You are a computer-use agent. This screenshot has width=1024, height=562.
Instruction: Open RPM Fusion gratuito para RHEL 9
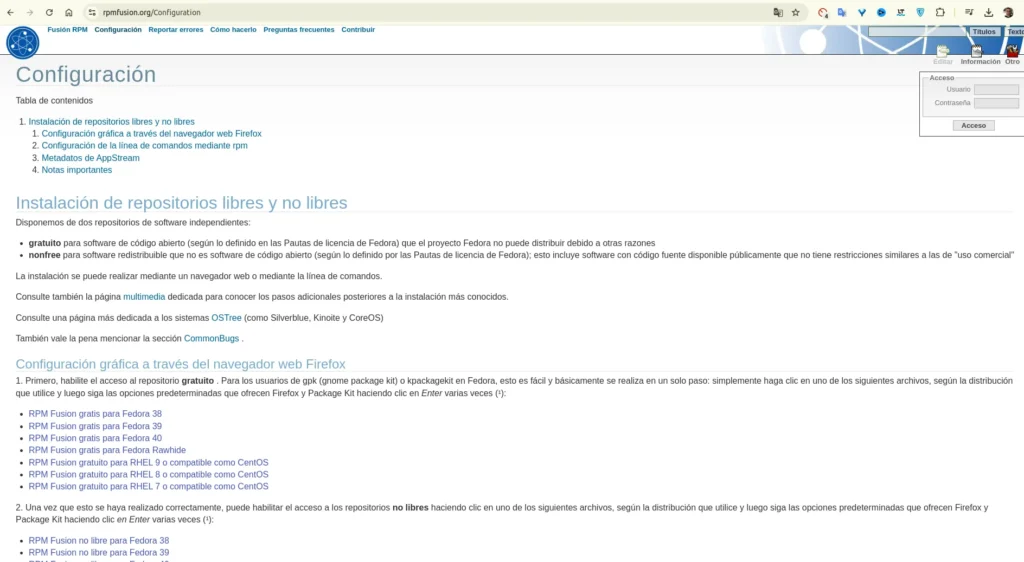pyautogui.click(x=148, y=462)
